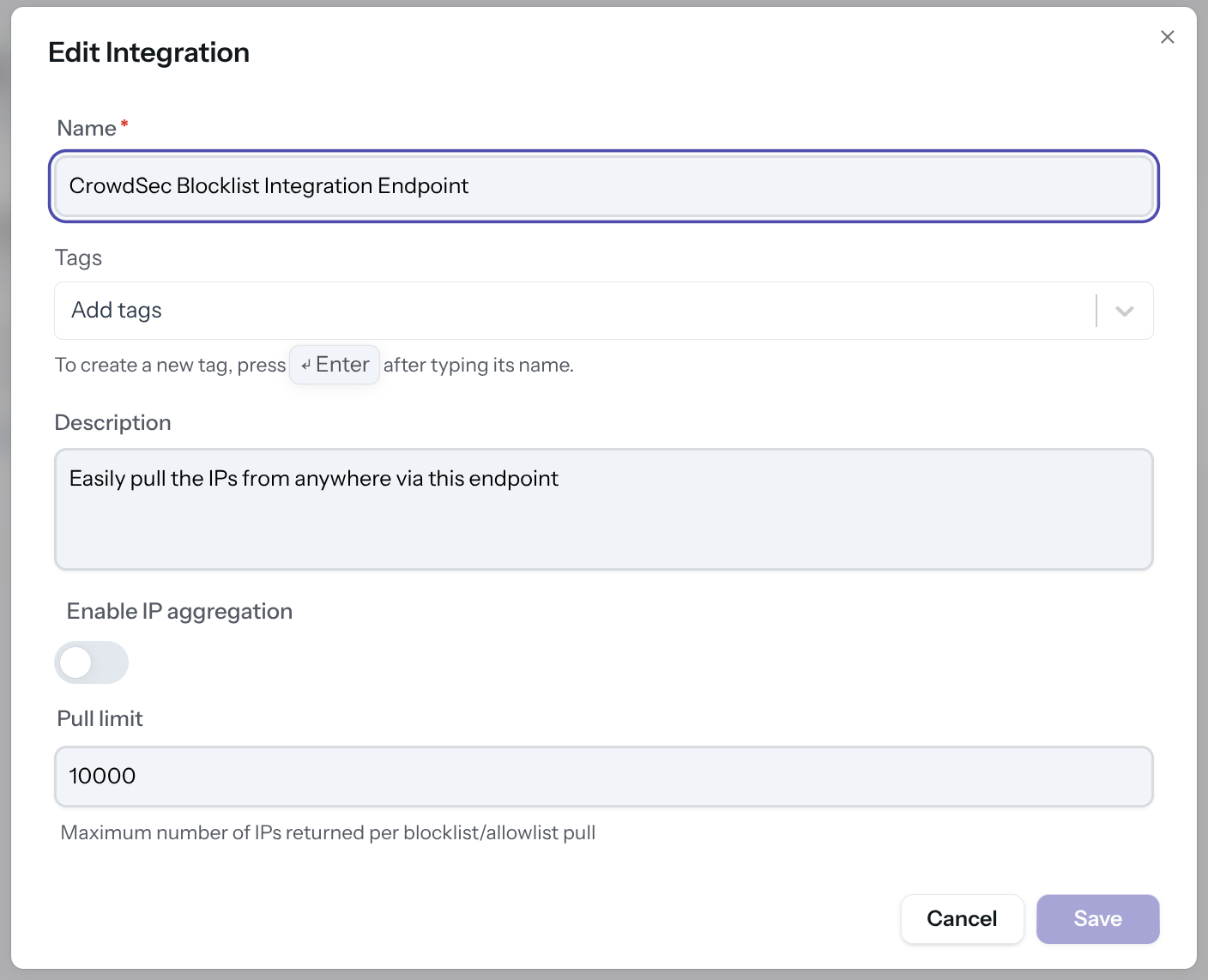Image resolution: width=1208 pixels, height=980 pixels.
Task: Click the Enter key hint badge
Action: tap(335, 365)
